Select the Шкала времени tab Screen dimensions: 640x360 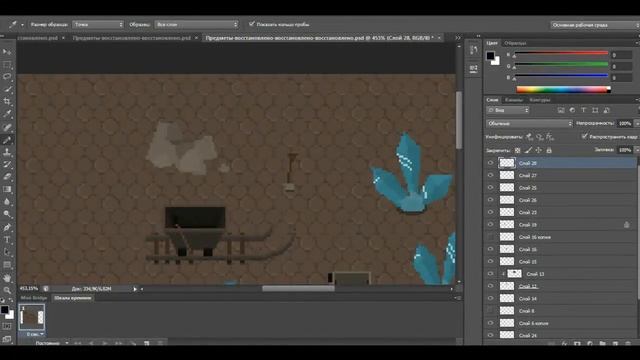click(x=73, y=298)
